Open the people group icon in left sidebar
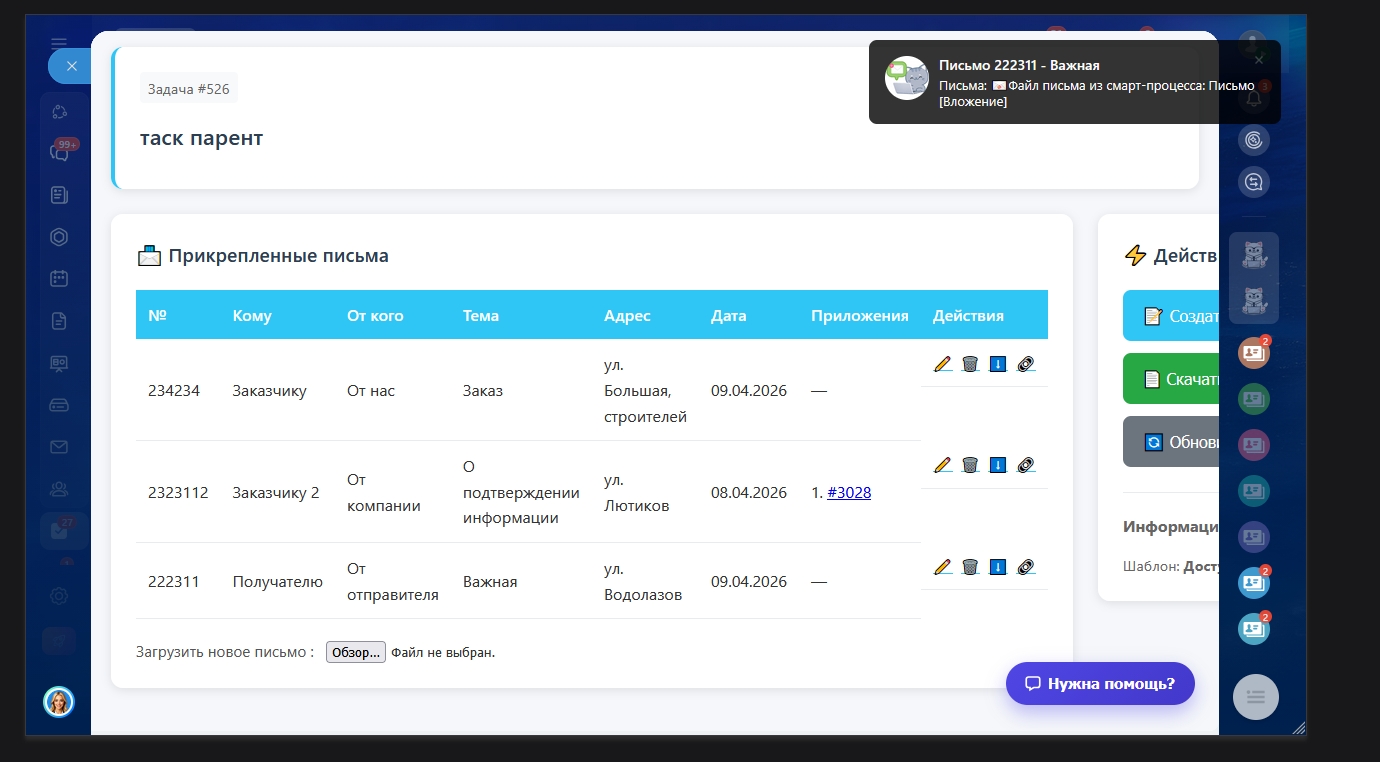The width and height of the screenshot is (1380, 762). [x=59, y=489]
